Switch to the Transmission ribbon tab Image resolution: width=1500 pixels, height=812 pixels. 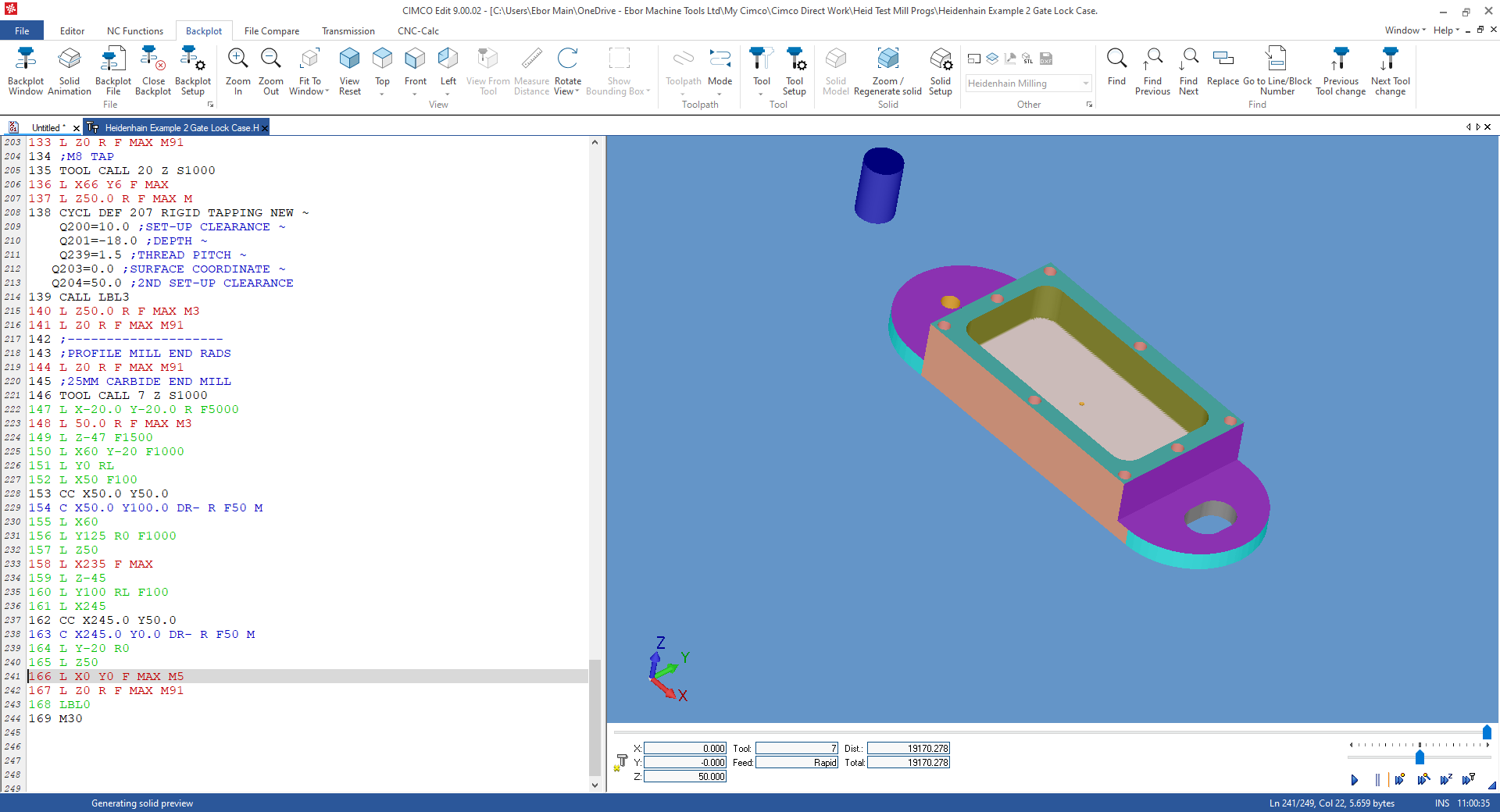pos(348,31)
